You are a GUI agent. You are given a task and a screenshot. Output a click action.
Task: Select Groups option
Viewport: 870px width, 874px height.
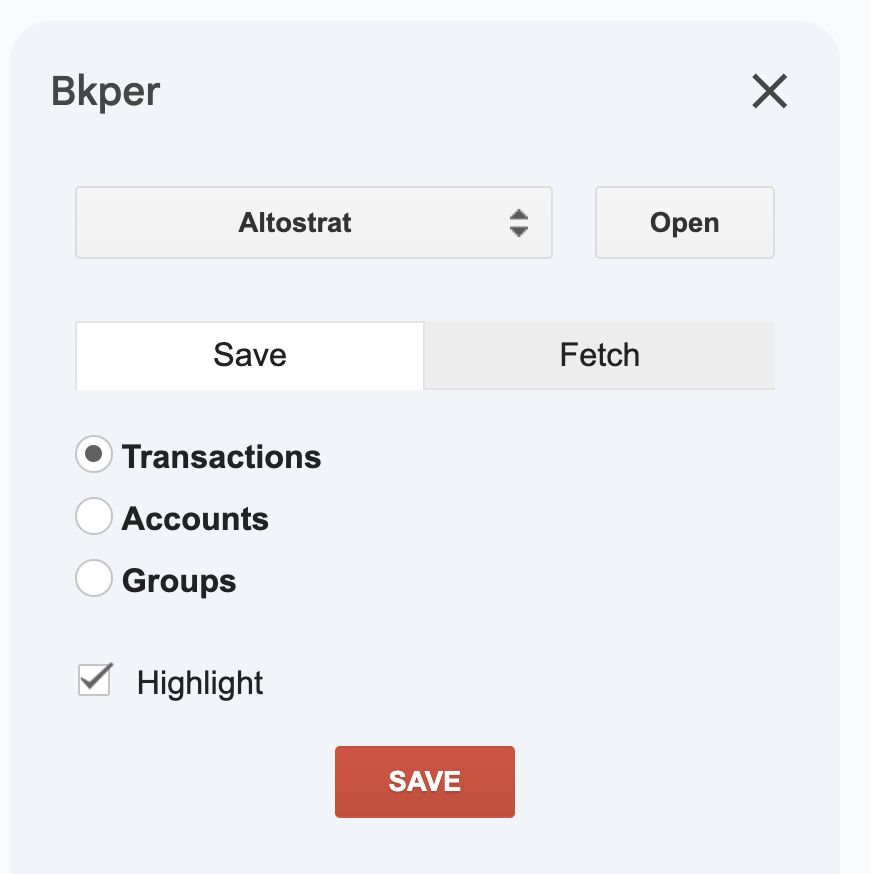tap(93, 578)
